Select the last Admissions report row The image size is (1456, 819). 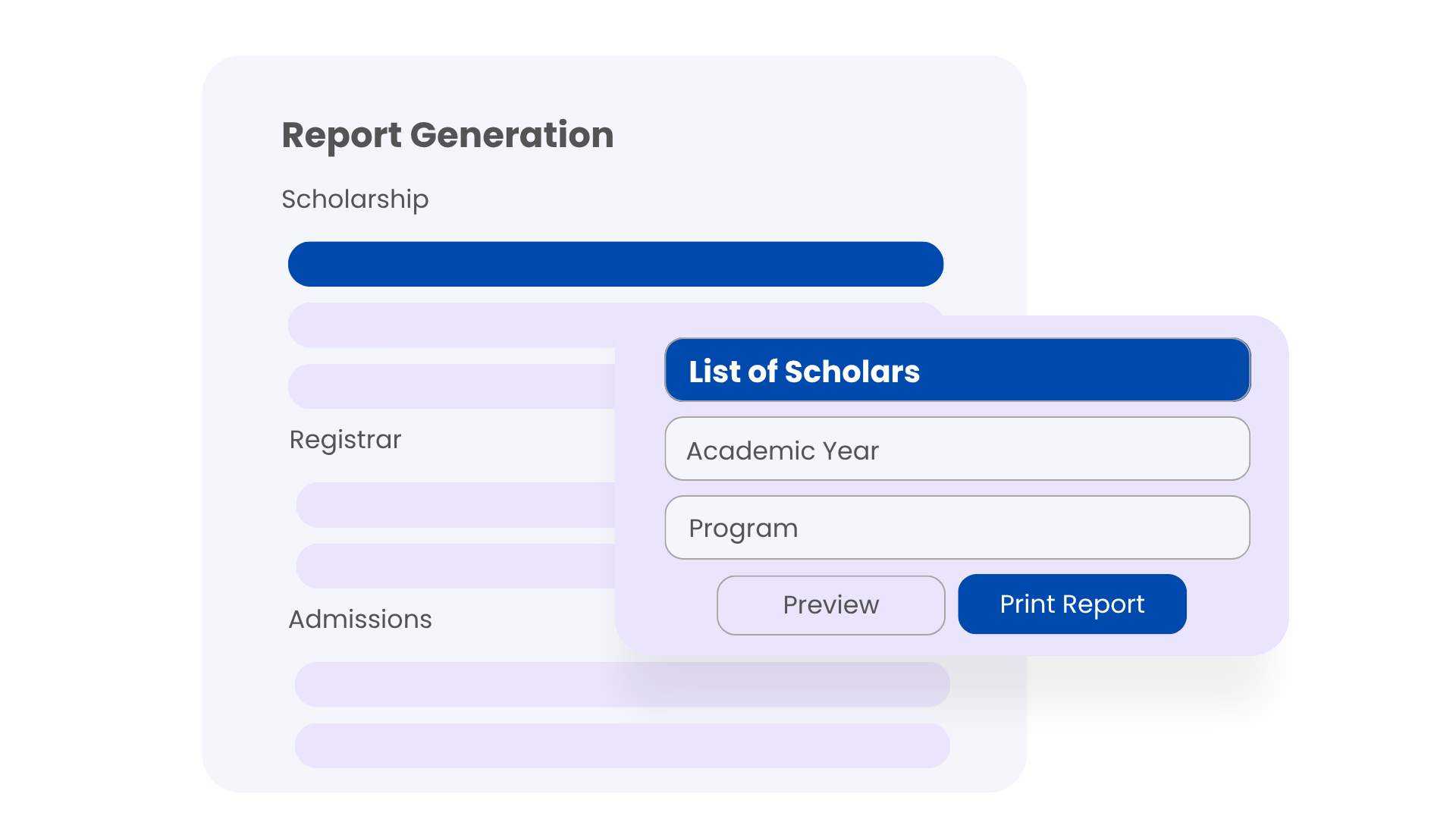tap(622, 745)
